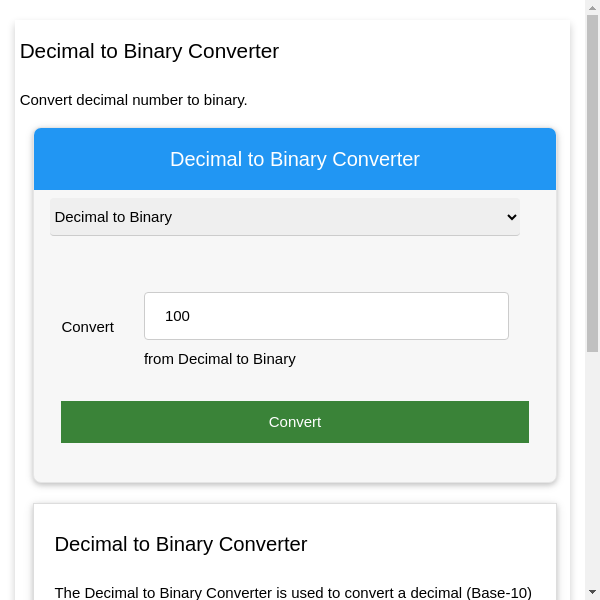This screenshot has width=600, height=600.
Task: Click the Convert label beside the input
Action: coord(88,327)
